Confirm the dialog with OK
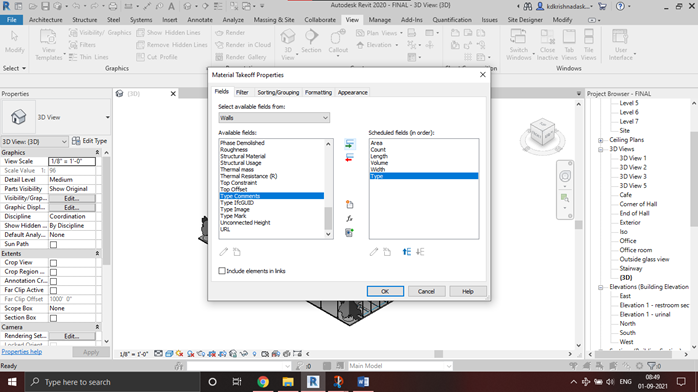The width and height of the screenshot is (698, 392). pyautogui.click(x=385, y=291)
